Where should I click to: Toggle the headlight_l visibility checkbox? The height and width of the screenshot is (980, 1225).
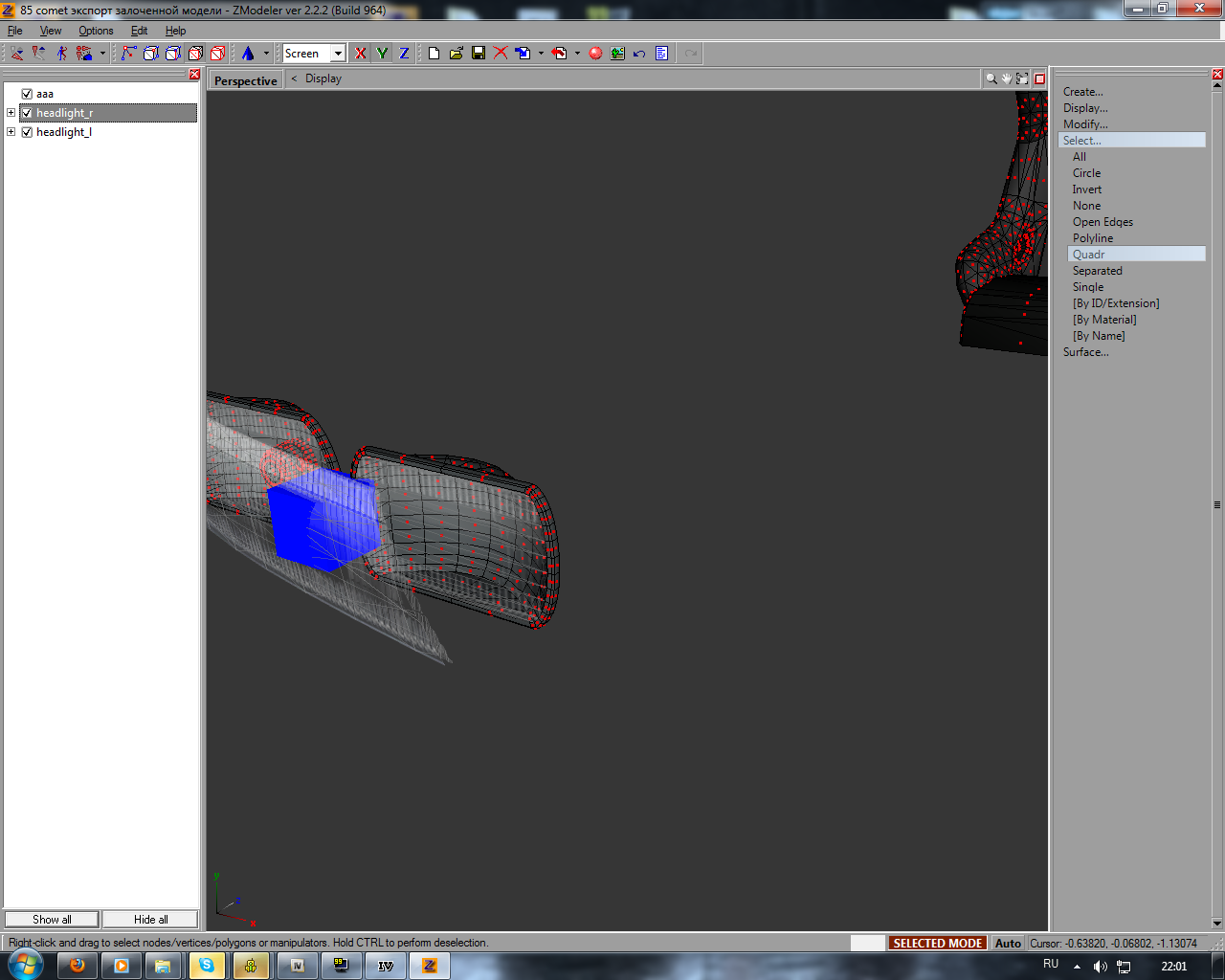click(x=27, y=132)
